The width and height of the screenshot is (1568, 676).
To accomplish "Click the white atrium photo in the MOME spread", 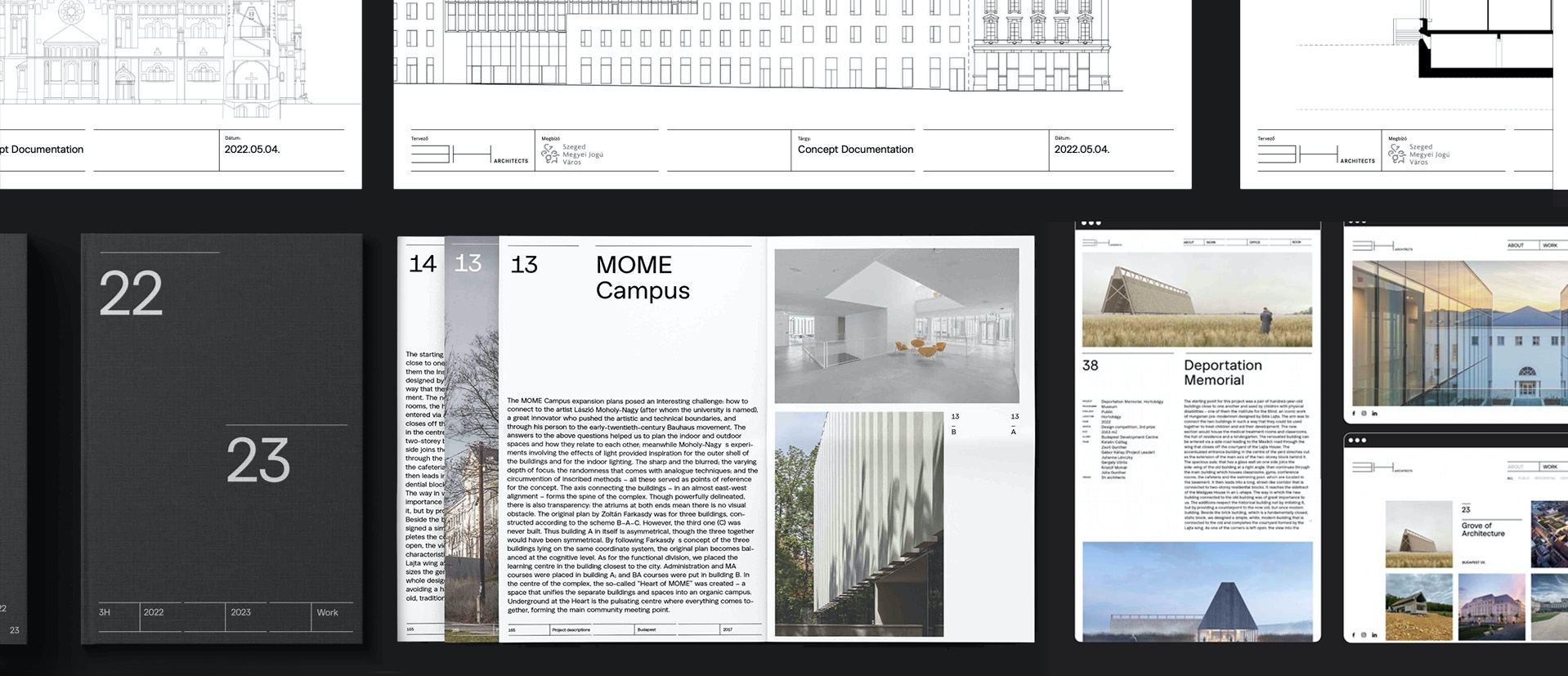I will (x=897, y=326).
